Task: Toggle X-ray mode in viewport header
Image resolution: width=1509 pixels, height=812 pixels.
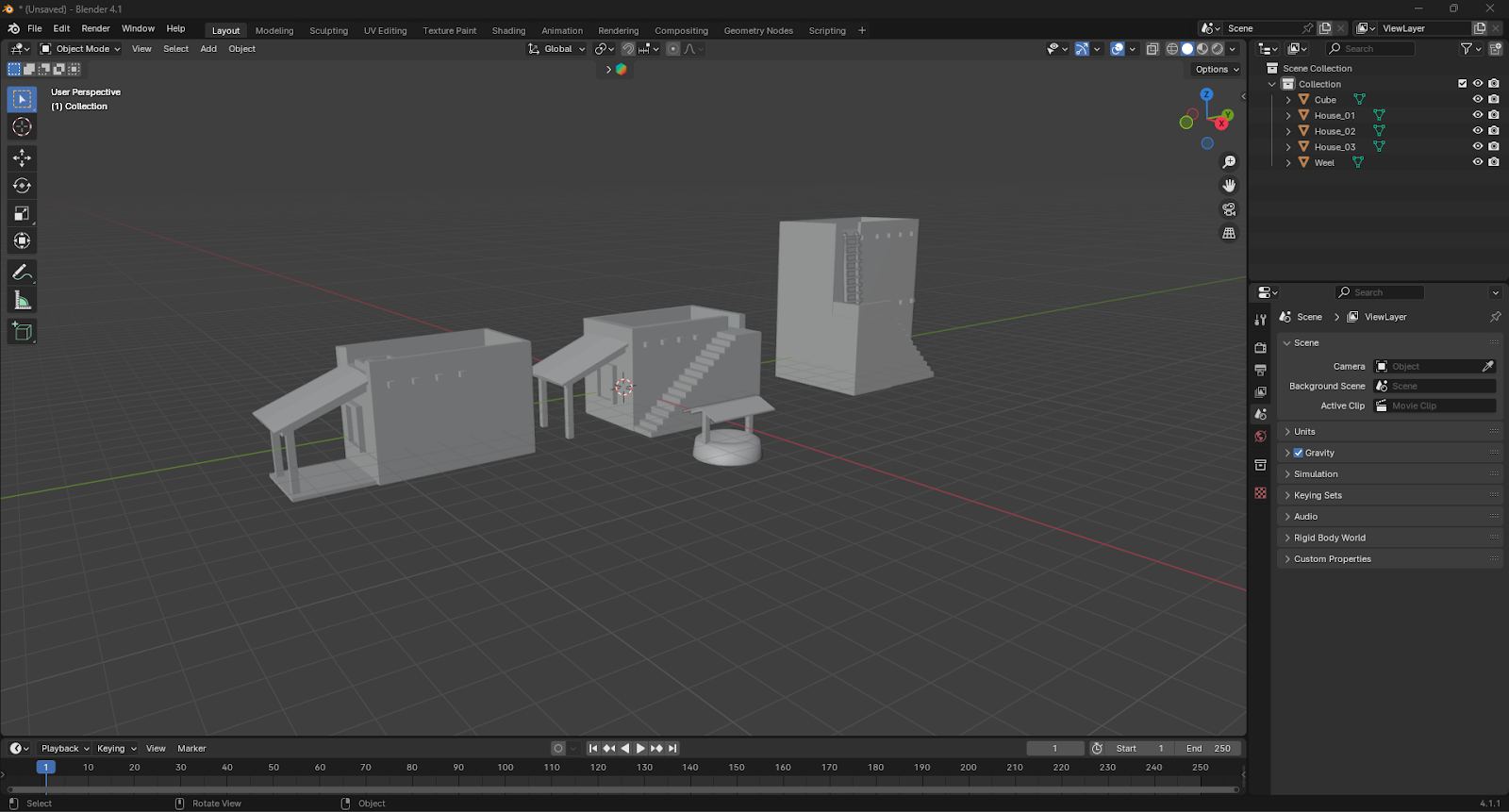Action: 1152,49
